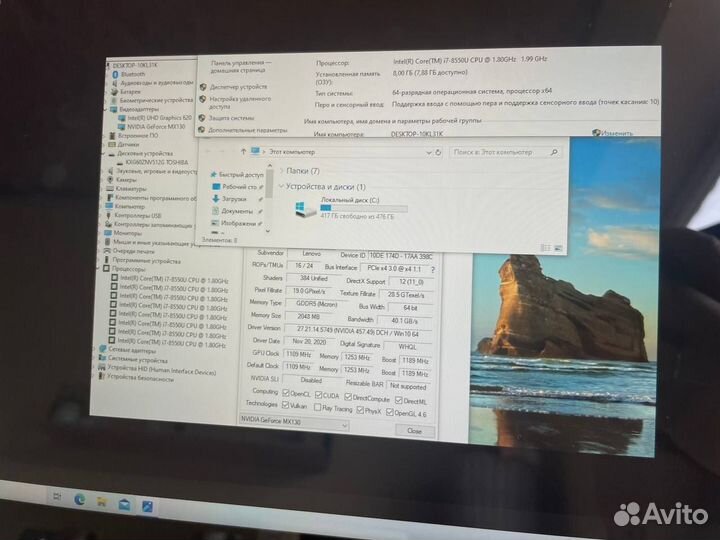
Task: Click the Камеры camera icon in device tree
Action: coord(110,180)
